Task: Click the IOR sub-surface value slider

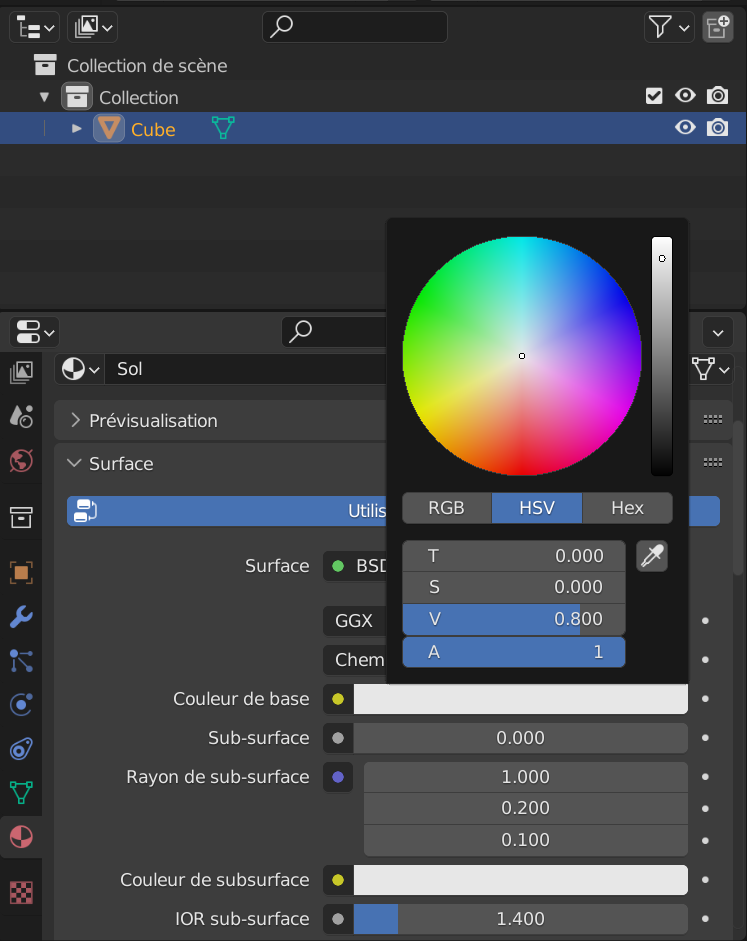Action: (520, 919)
